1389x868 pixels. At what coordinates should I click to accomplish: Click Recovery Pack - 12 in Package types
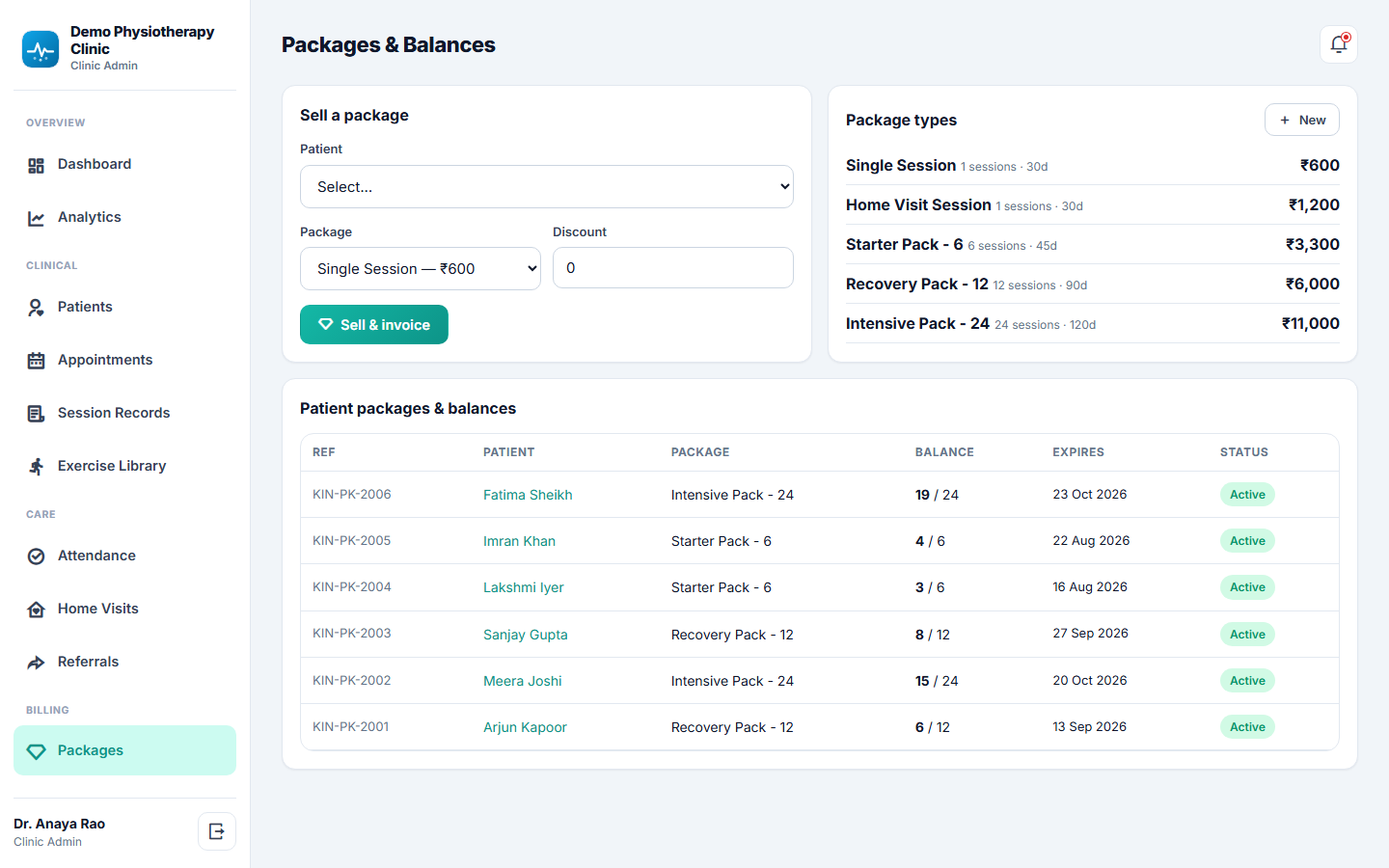[917, 284]
